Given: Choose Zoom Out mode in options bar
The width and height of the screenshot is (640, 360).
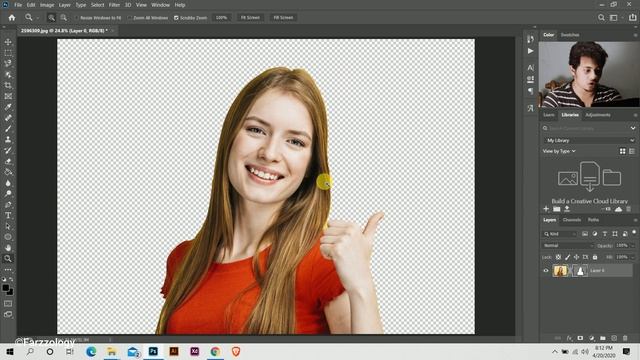Looking at the screenshot, I should (64, 18).
